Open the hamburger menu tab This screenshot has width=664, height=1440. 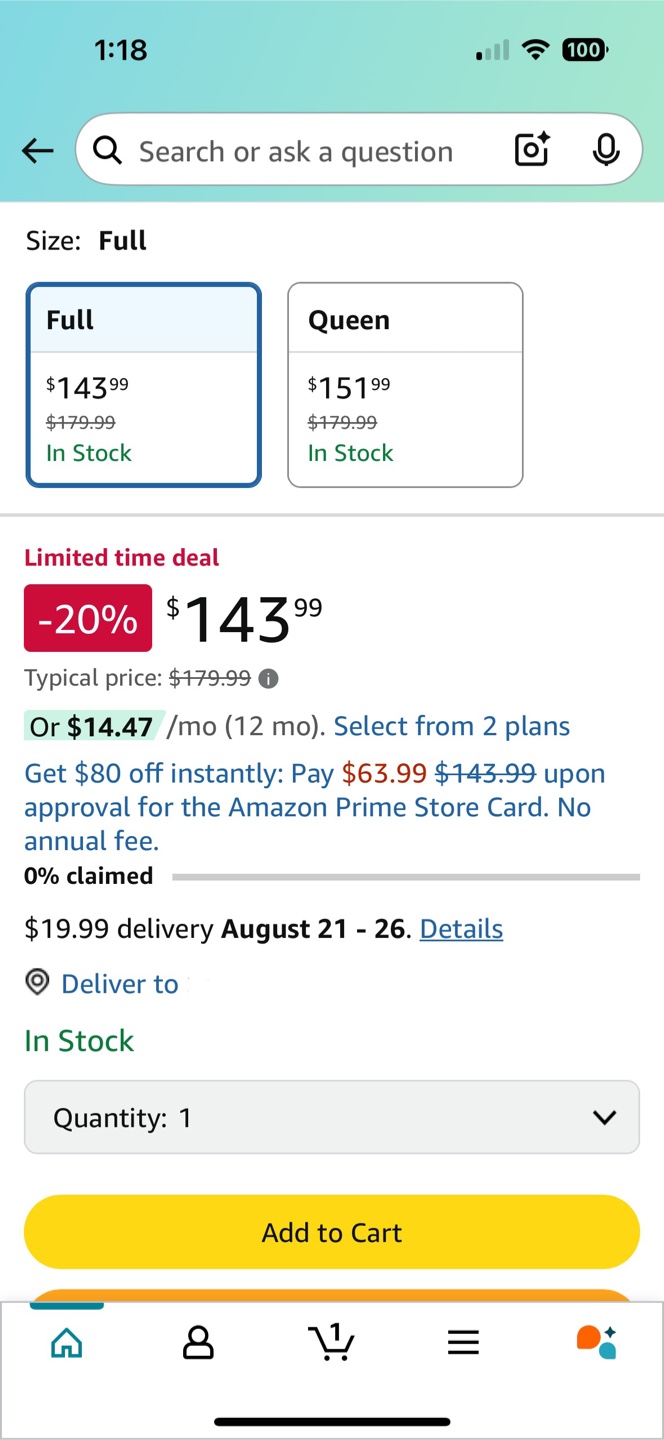463,1343
